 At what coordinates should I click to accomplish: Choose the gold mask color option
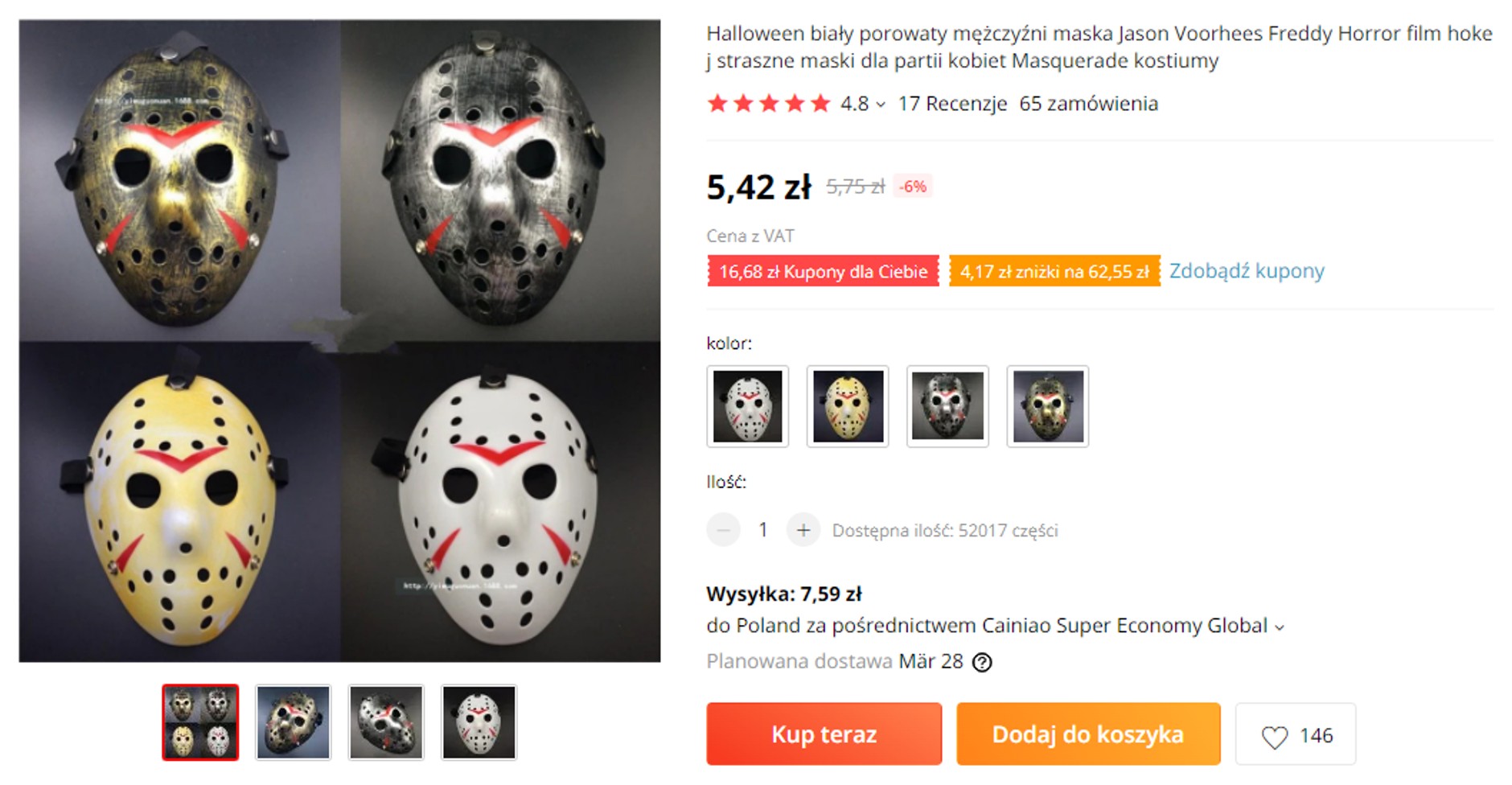coord(1047,406)
